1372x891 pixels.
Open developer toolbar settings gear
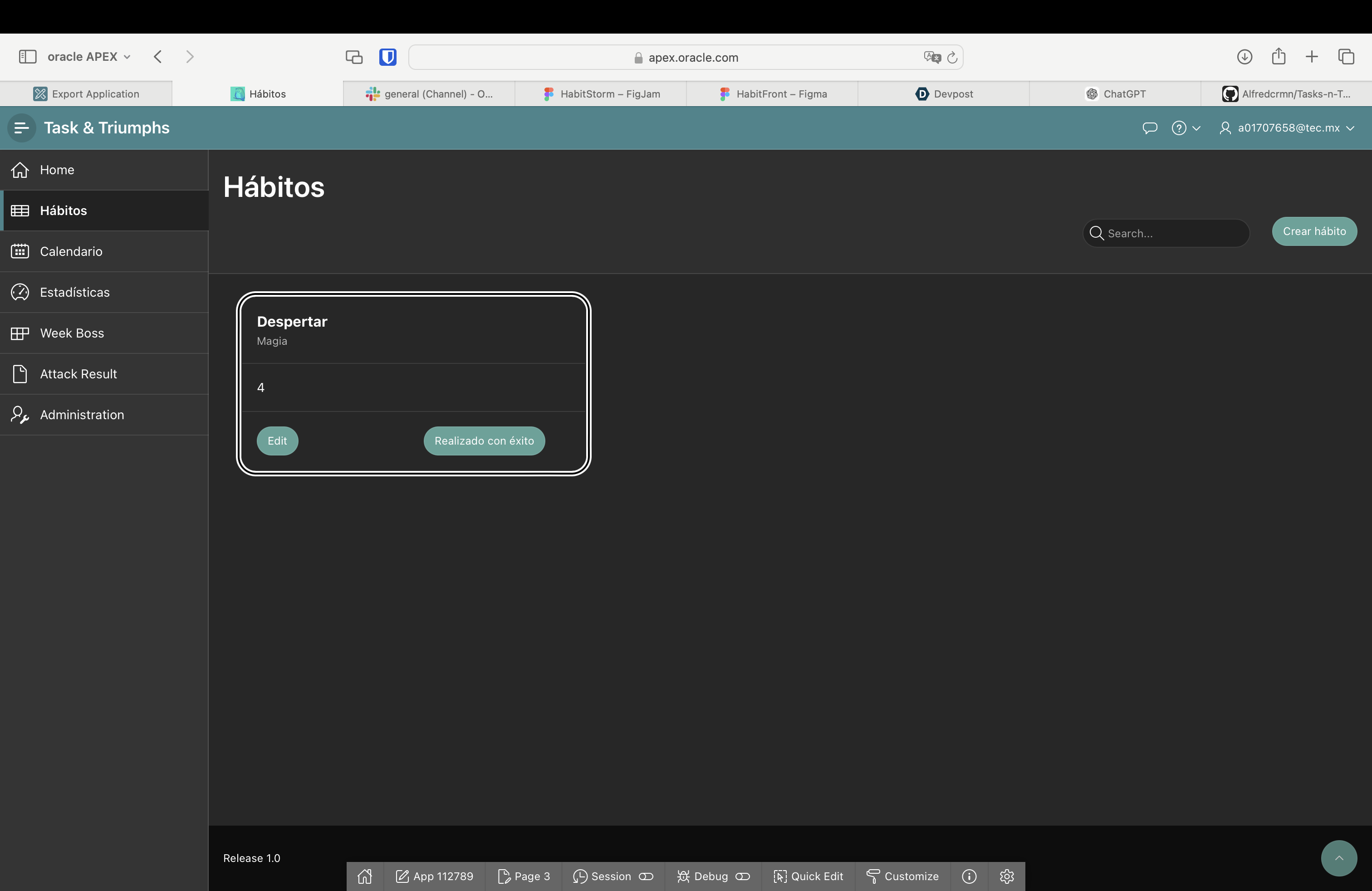point(1006,876)
